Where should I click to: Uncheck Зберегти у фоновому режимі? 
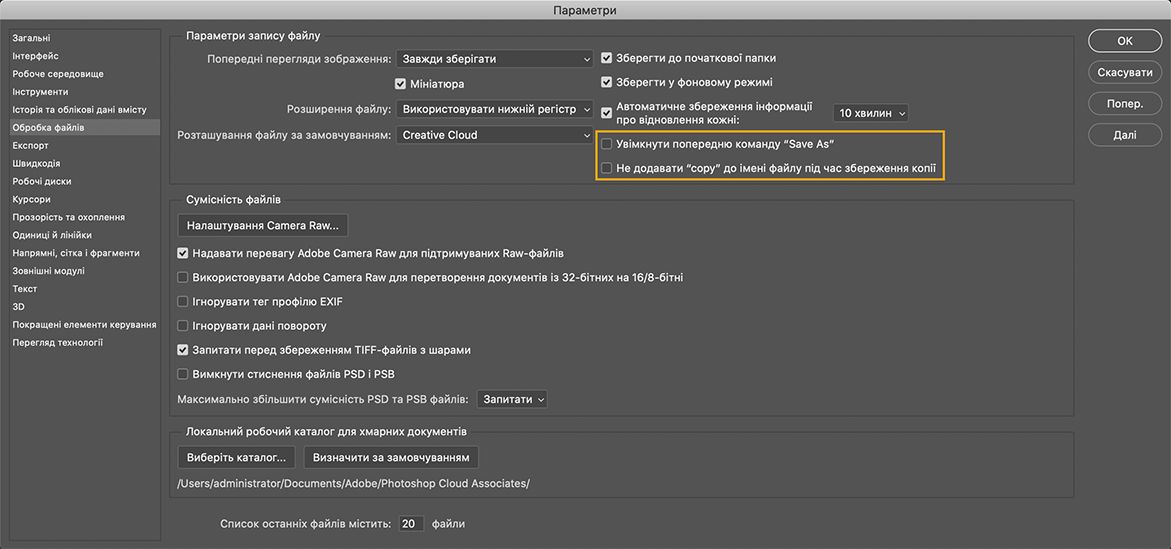[607, 82]
